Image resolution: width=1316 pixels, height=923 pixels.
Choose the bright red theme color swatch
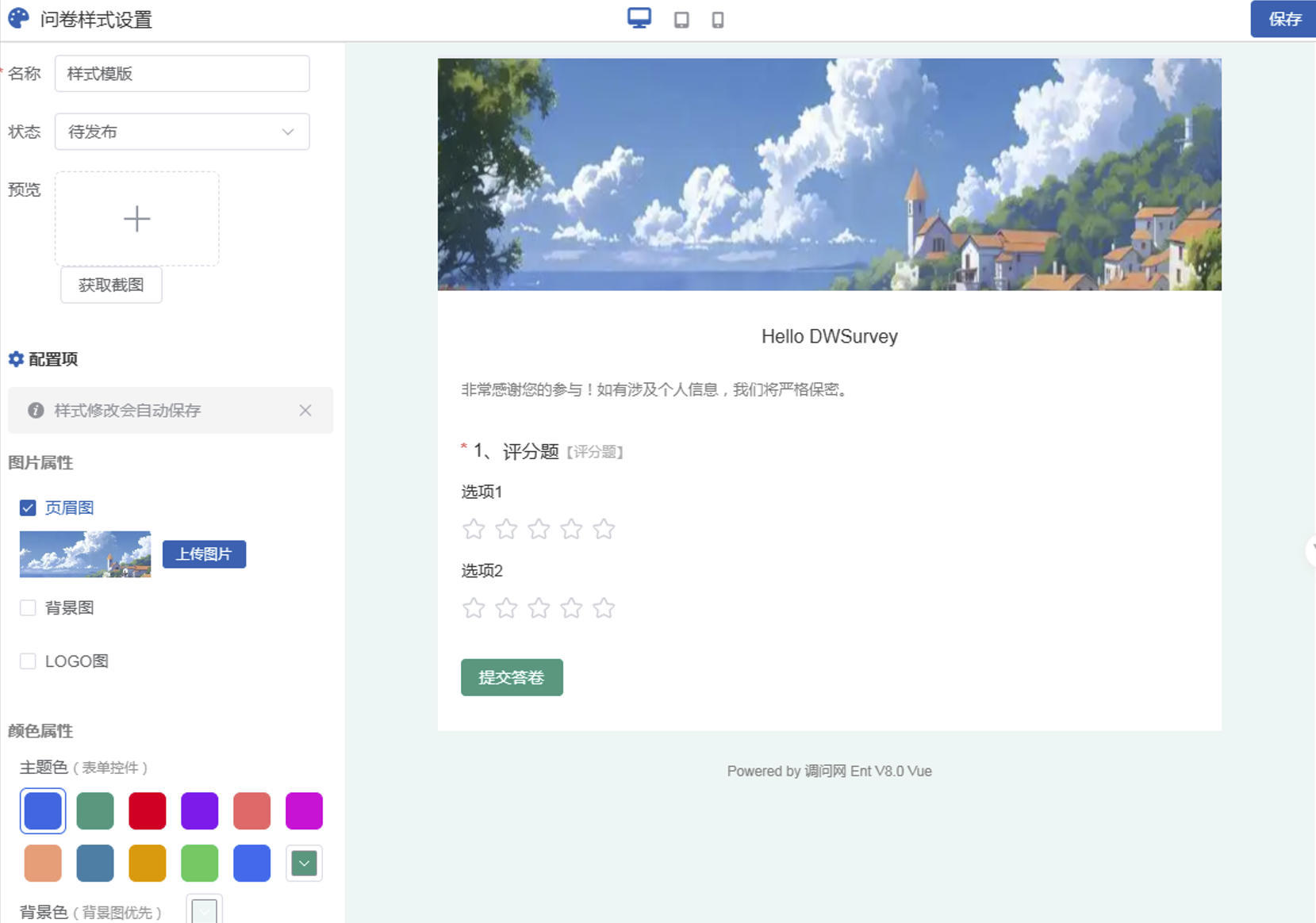(148, 810)
